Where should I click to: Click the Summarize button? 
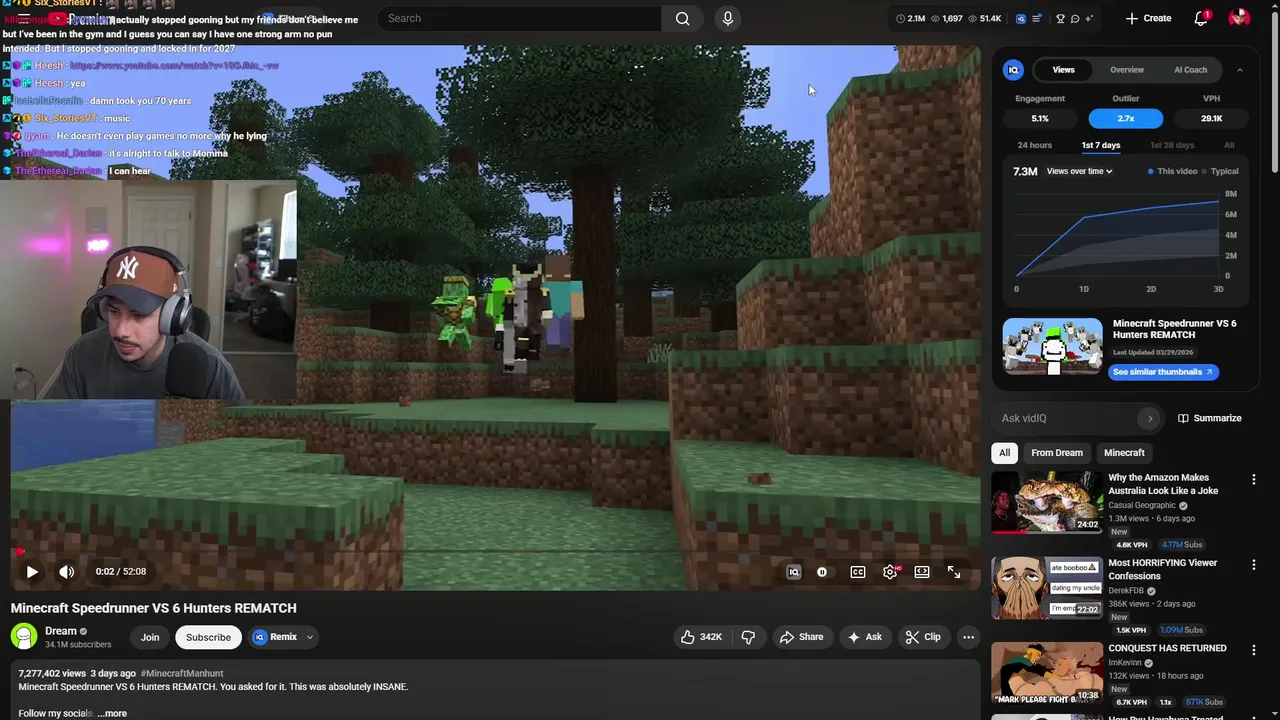[1209, 418]
